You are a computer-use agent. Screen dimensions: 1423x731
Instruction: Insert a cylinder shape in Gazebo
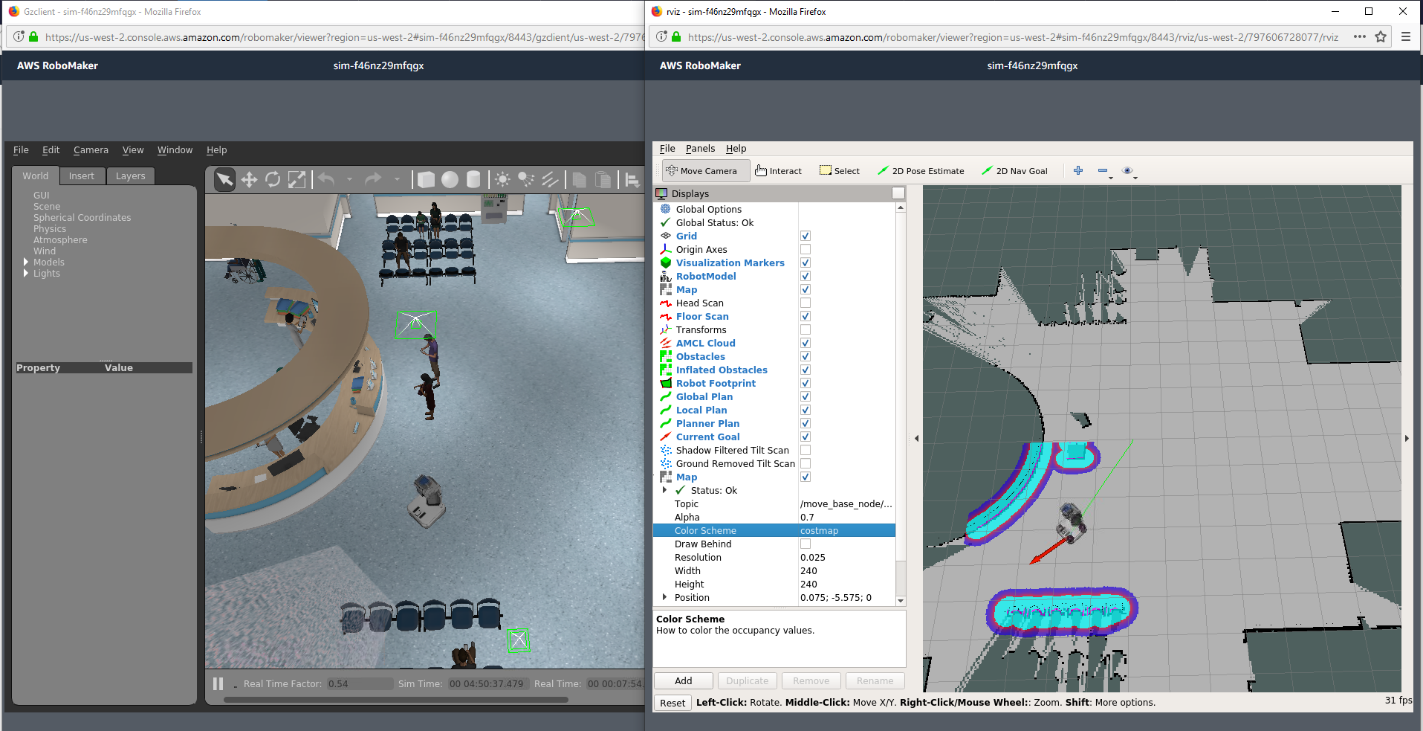coord(474,179)
